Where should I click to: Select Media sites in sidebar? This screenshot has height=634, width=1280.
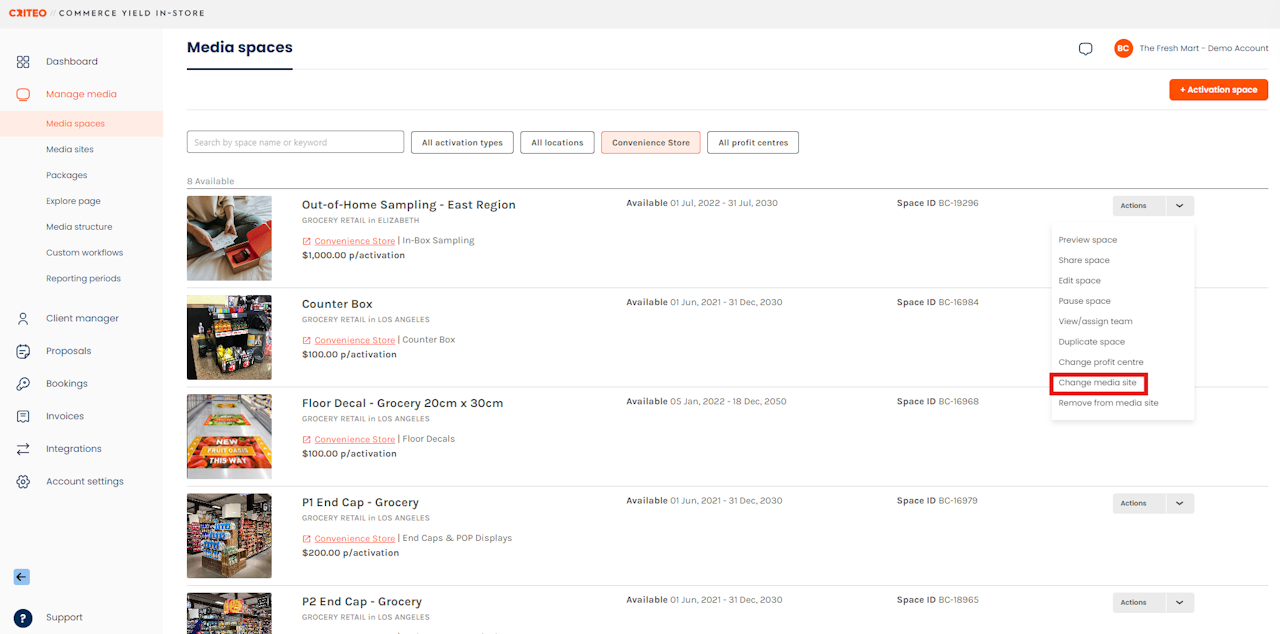[x=70, y=150]
